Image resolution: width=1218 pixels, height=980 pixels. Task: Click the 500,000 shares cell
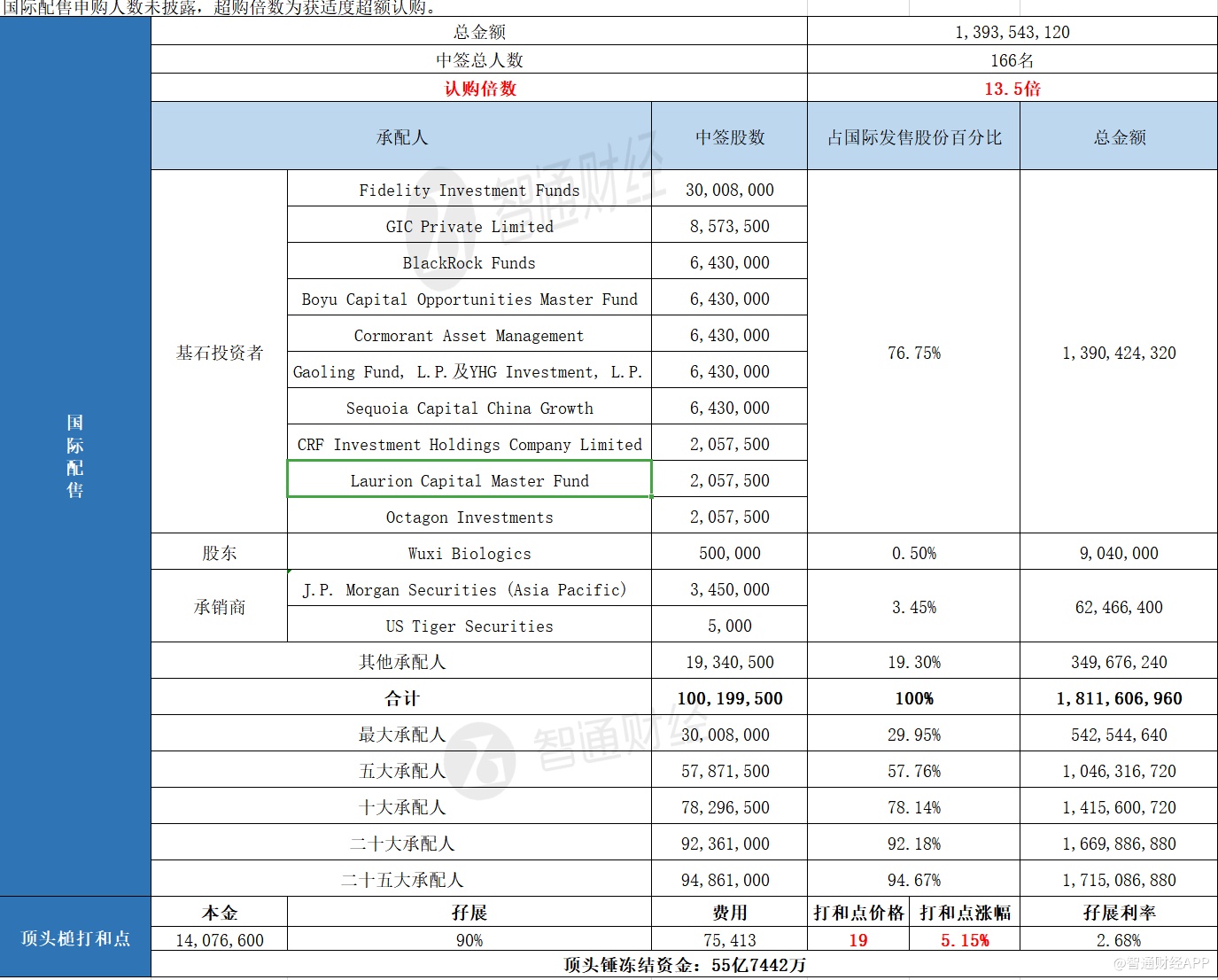click(x=730, y=553)
